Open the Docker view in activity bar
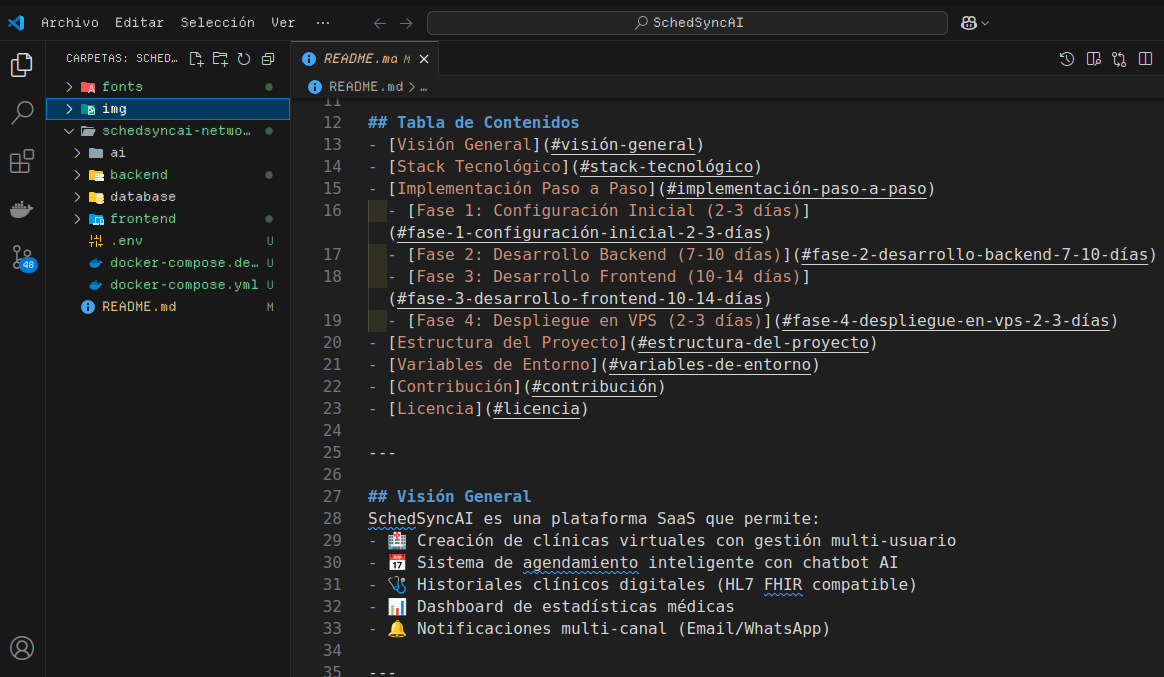The width and height of the screenshot is (1164, 677). click(x=22, y=209)
